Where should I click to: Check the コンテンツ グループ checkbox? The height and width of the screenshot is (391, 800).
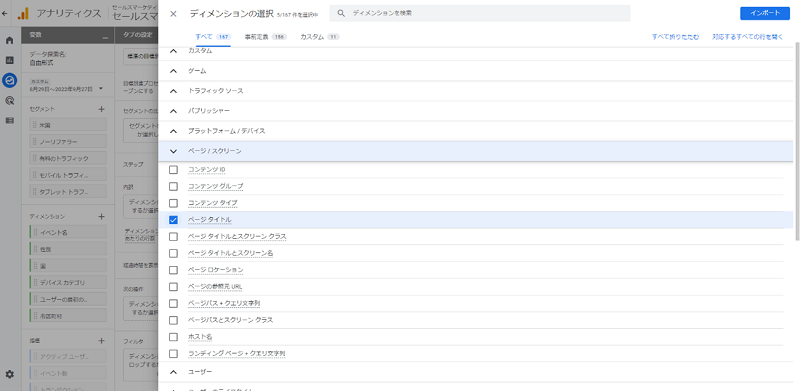click(173, 186)
